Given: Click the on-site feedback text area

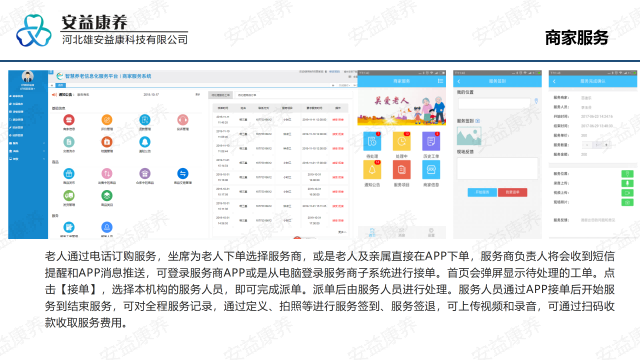Looking at the screenshot, I should (x=497, y=168).
